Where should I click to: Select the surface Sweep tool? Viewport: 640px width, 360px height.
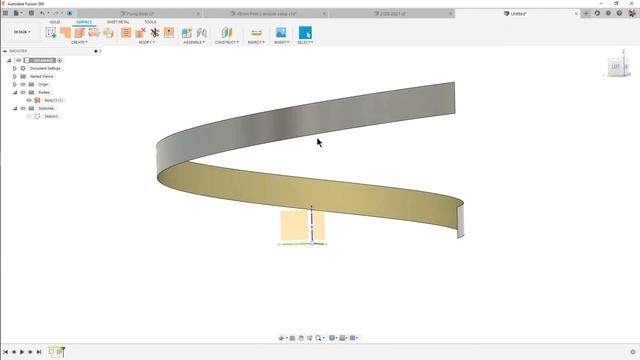click(94, 33)
